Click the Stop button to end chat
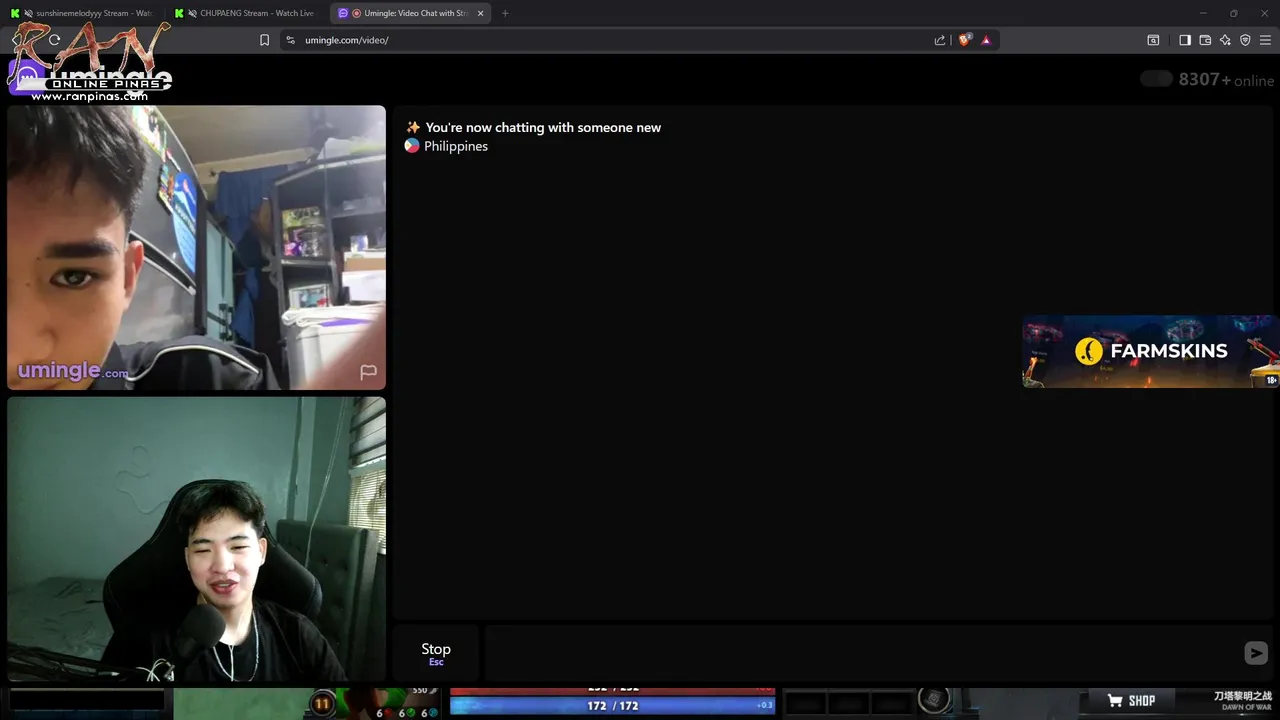 pos(436,653)
